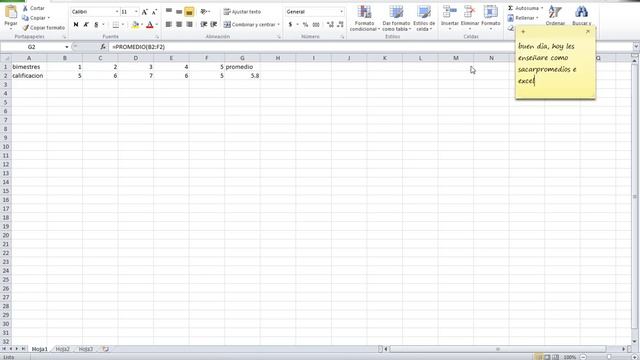Click the Copiar button
Image resolution: width=640 pixels, height=360 pixels.
pos(34,18)
